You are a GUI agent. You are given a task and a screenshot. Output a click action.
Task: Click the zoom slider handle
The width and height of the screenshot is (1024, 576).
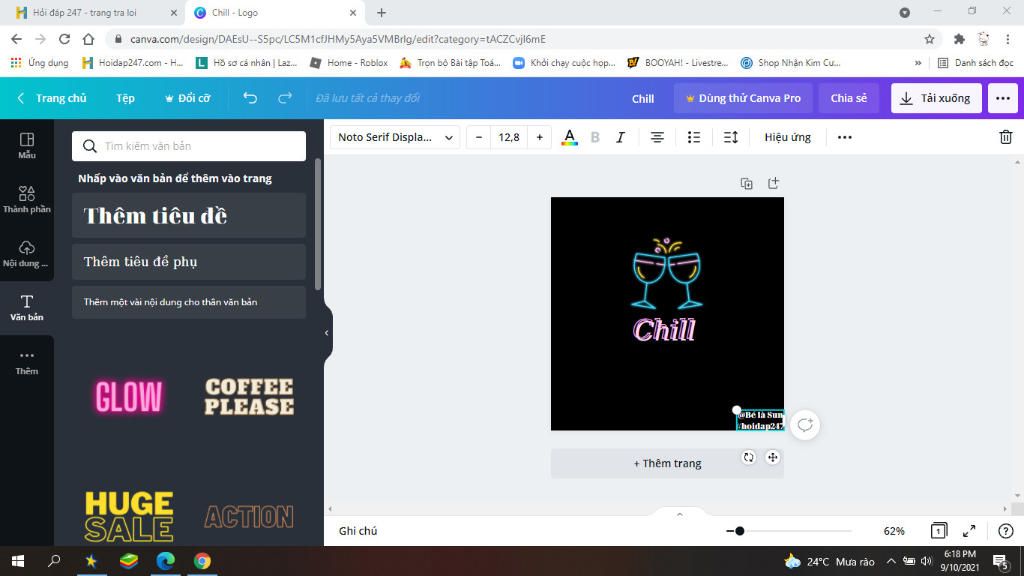click(x=739, y=531)
